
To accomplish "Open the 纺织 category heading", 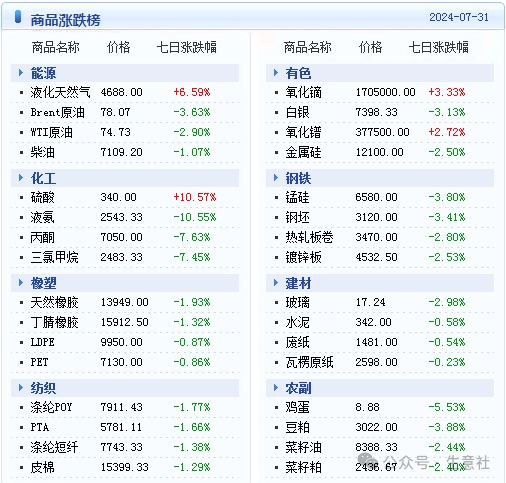I will click(x=43, y=388).
